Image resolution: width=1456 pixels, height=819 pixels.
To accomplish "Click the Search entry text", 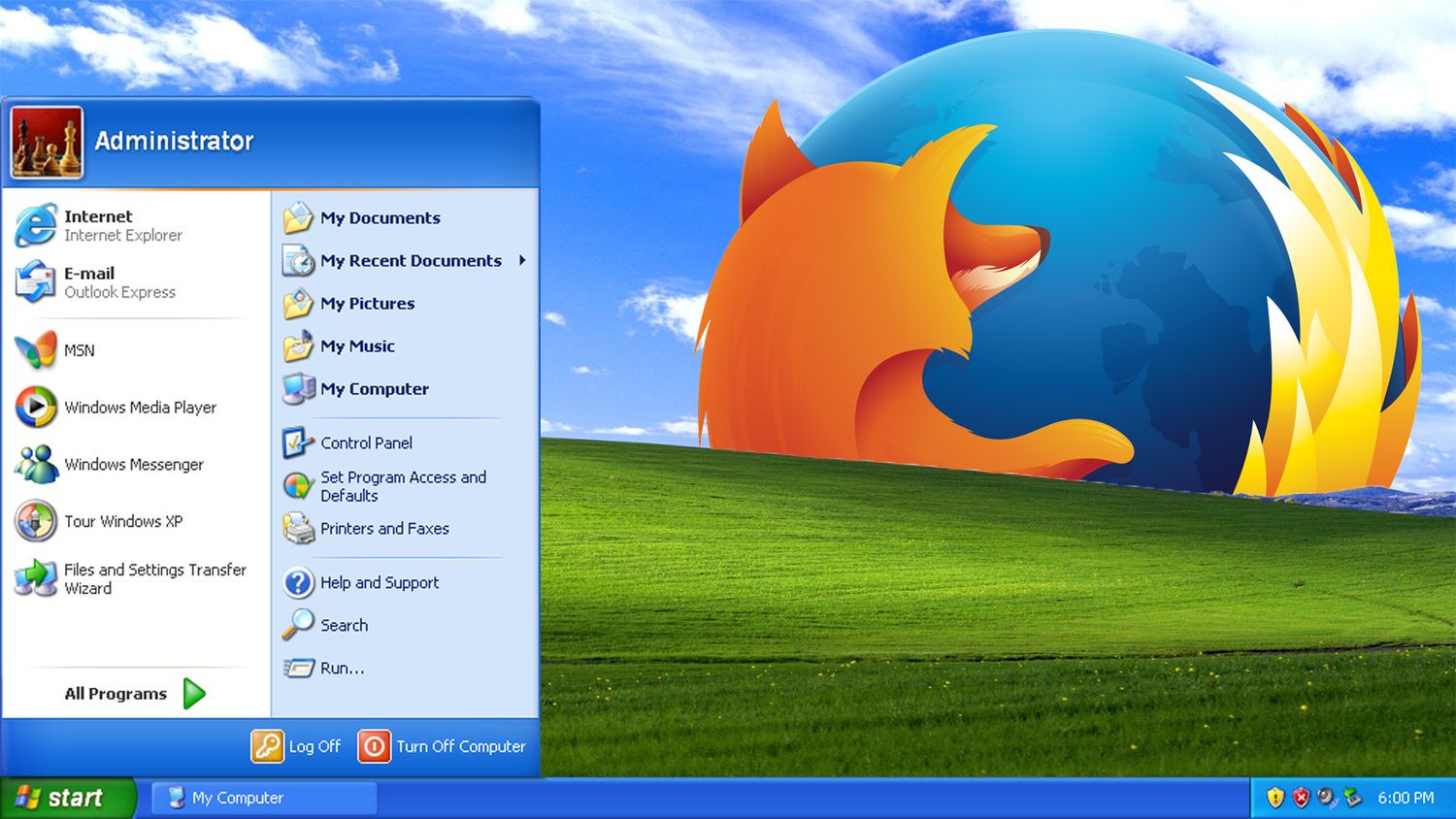I will tap(345, 625).
